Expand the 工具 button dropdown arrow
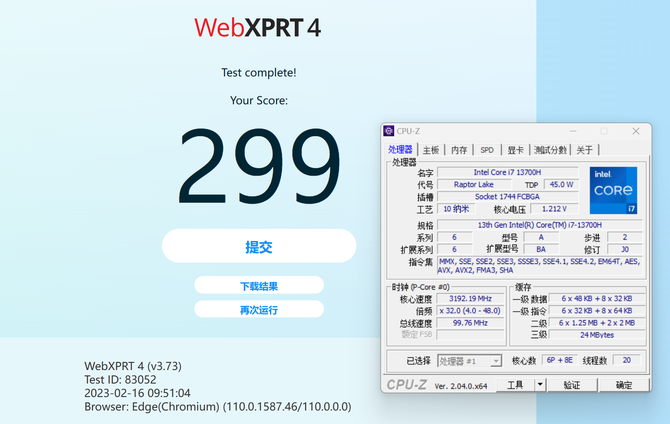The height and width of the screenshot is (424, 670). tap(540, 385)
